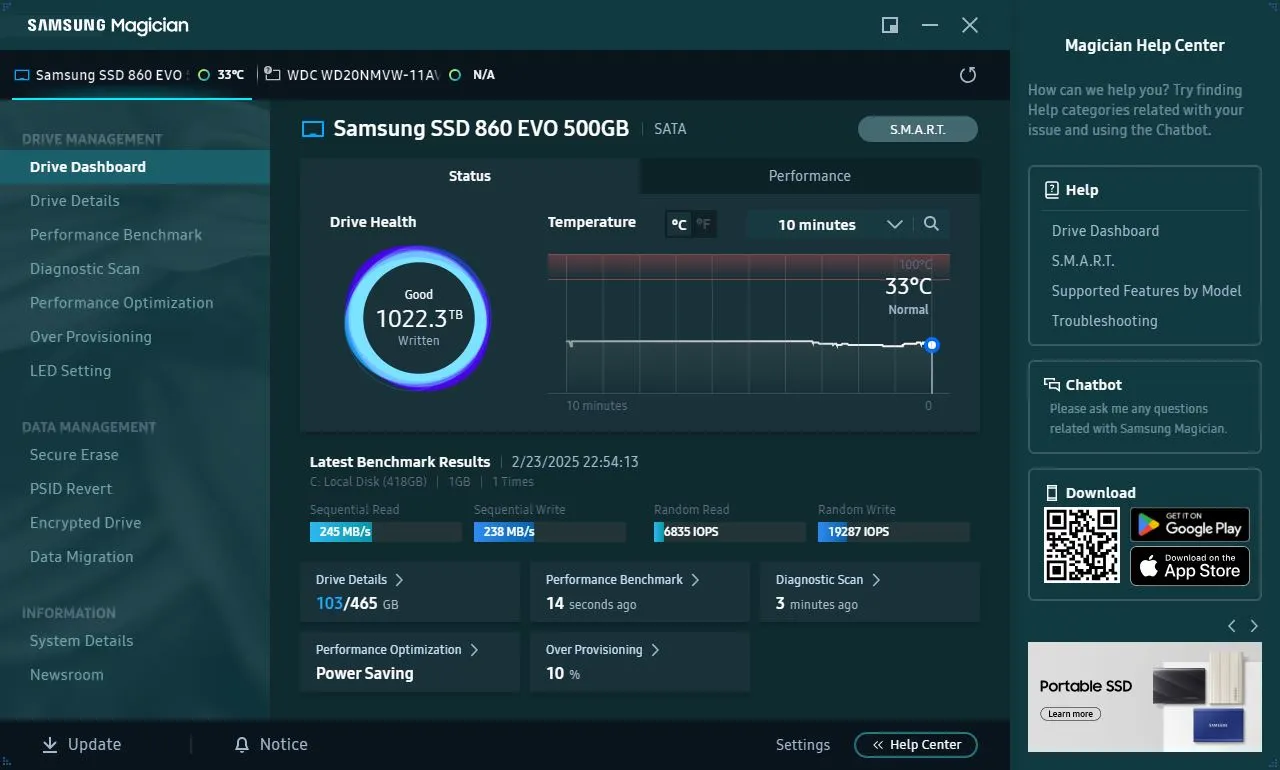This screenshot has height=770, width=1280.
Task: Select the WDC WD20NMVW drive tab
Action: click(380, 75)
